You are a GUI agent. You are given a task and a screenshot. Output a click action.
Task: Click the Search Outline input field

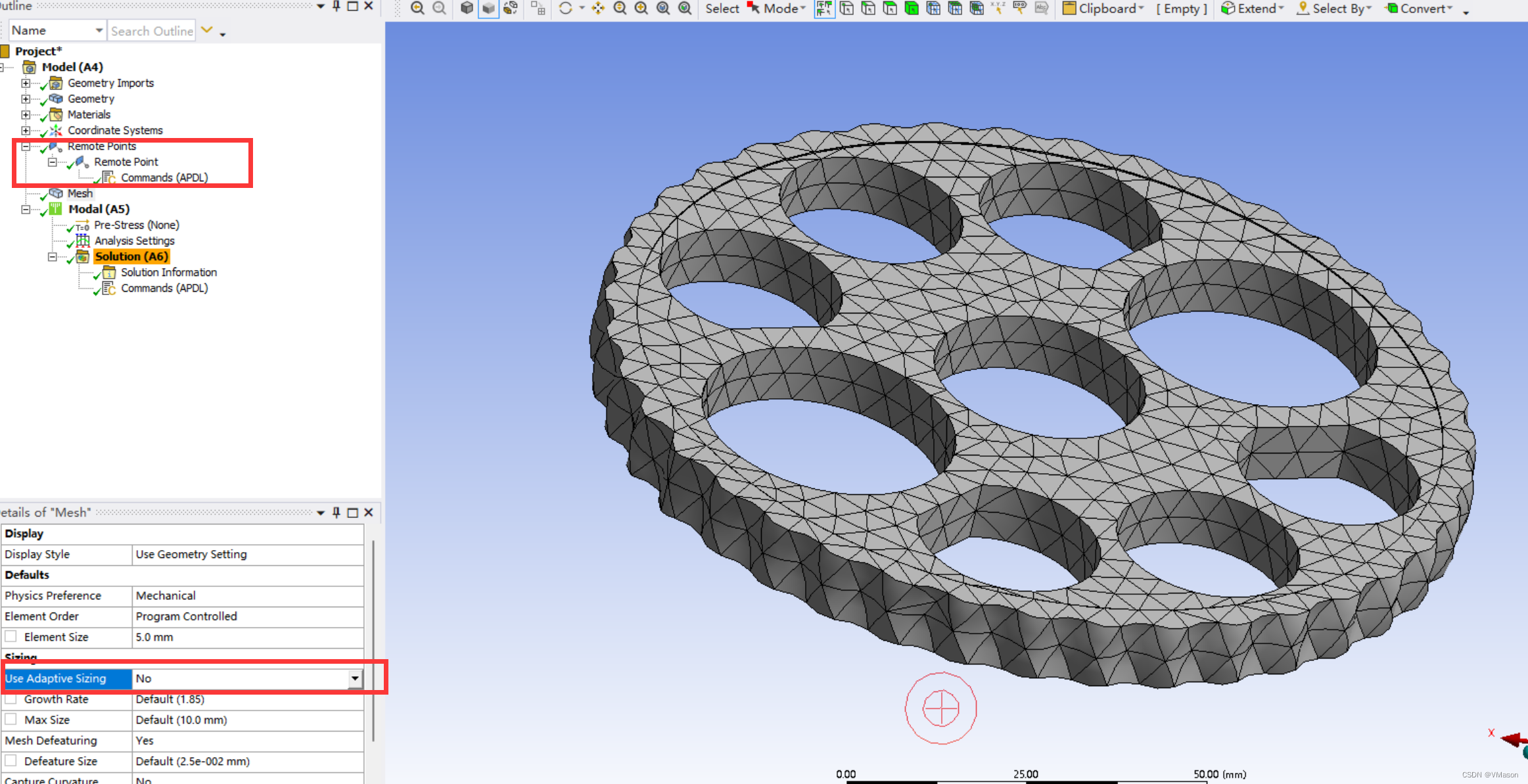point(152,31)
